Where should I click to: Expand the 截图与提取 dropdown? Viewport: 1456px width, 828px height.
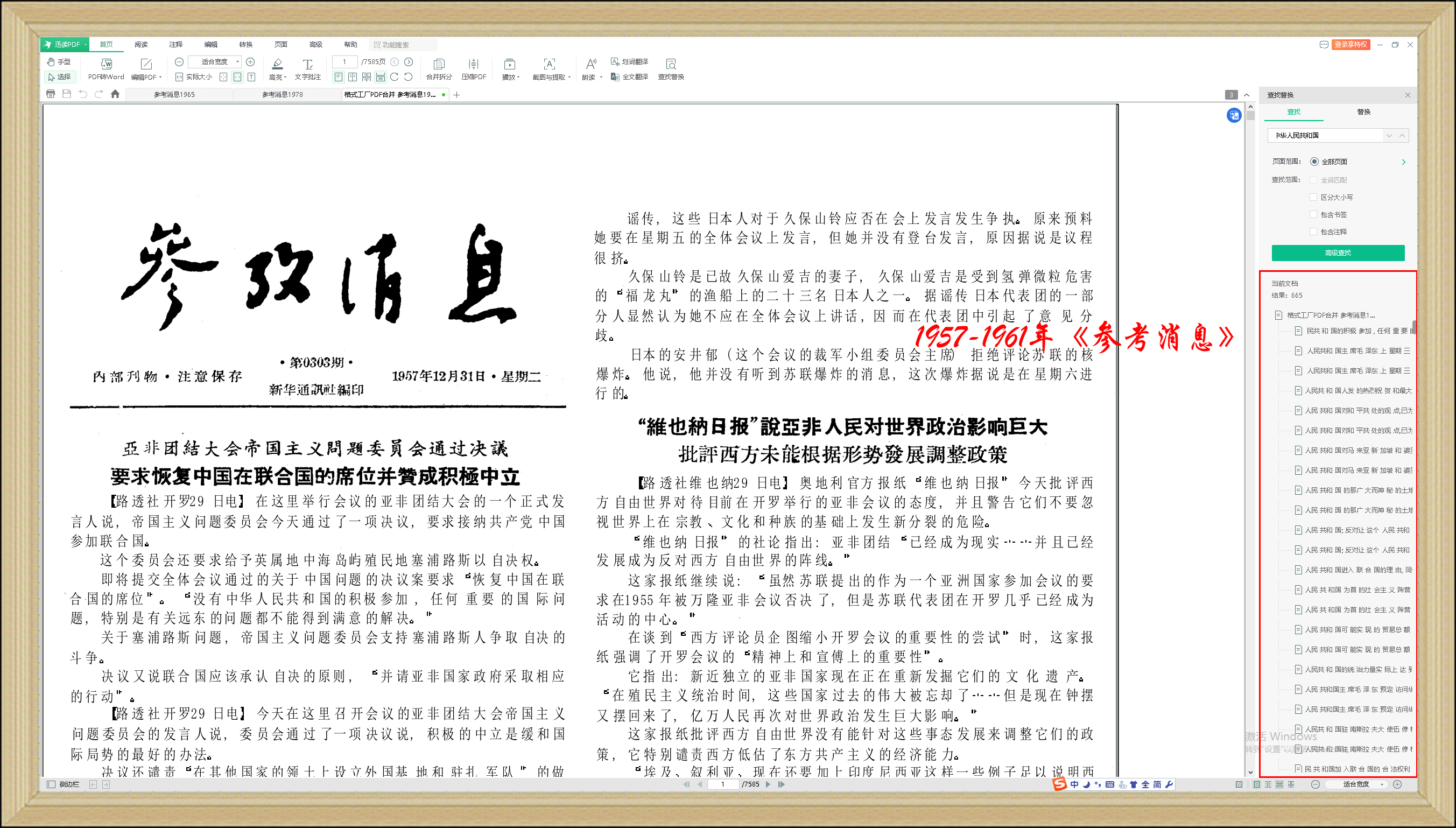(x=569, y=78)
